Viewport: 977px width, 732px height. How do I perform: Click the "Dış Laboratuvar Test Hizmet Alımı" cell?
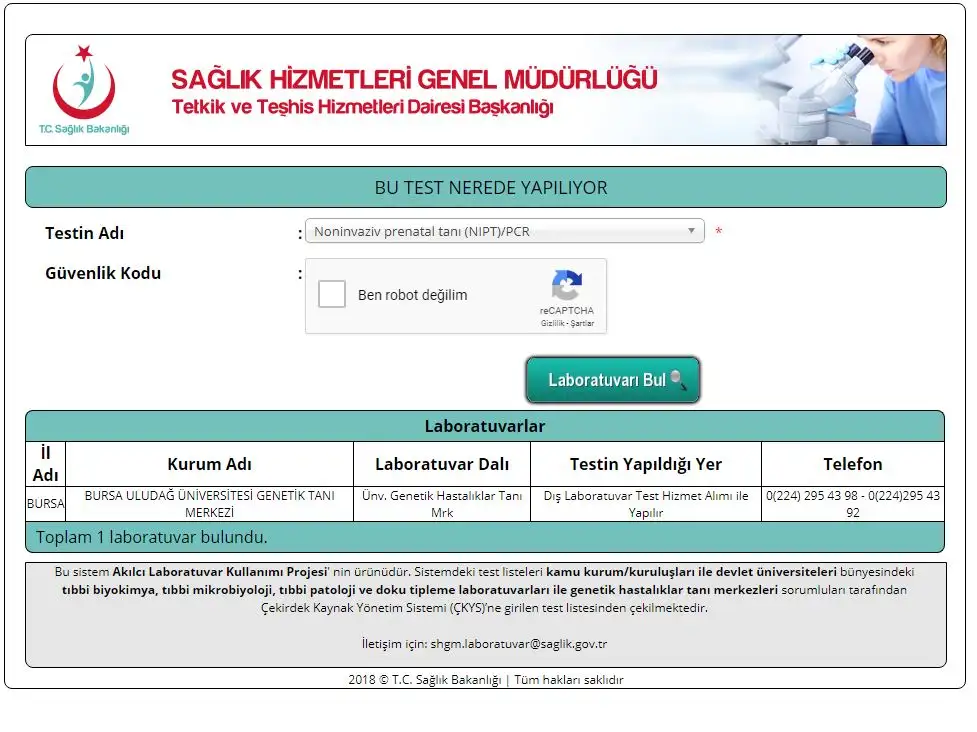tap(646, 504)
